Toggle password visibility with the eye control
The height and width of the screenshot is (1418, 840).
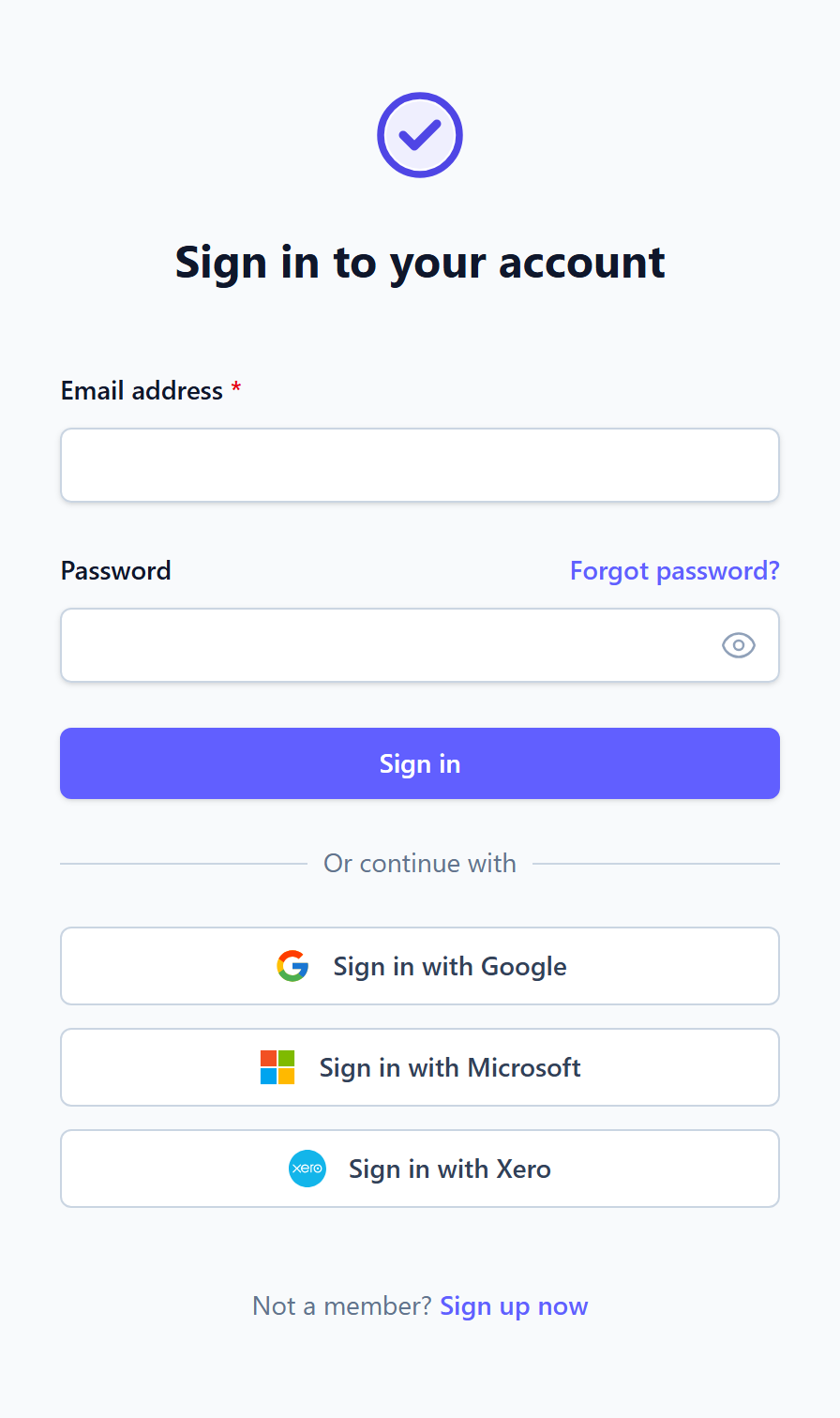point(738,645)
